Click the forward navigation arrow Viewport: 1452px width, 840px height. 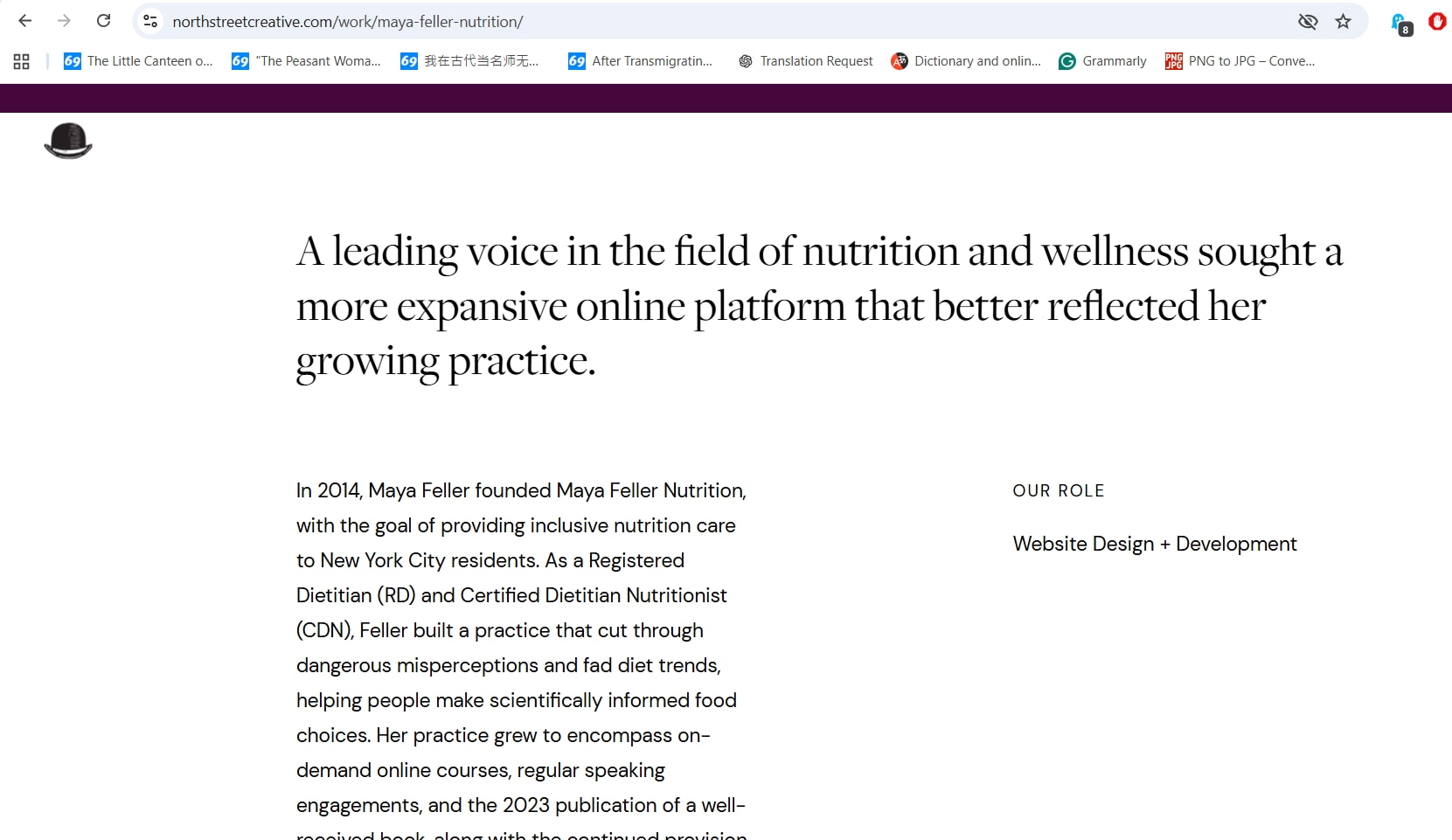point(64,21)
